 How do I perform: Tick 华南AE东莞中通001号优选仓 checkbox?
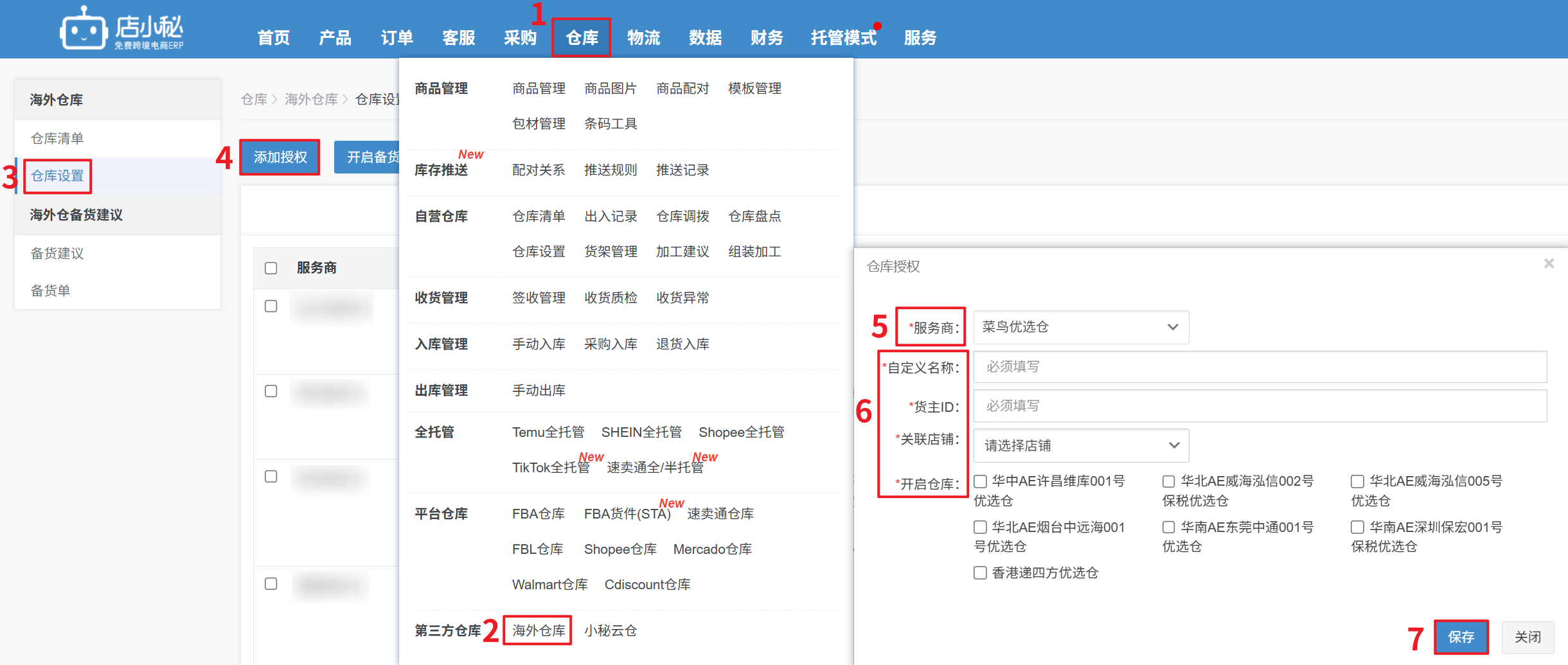point(1169,528)
